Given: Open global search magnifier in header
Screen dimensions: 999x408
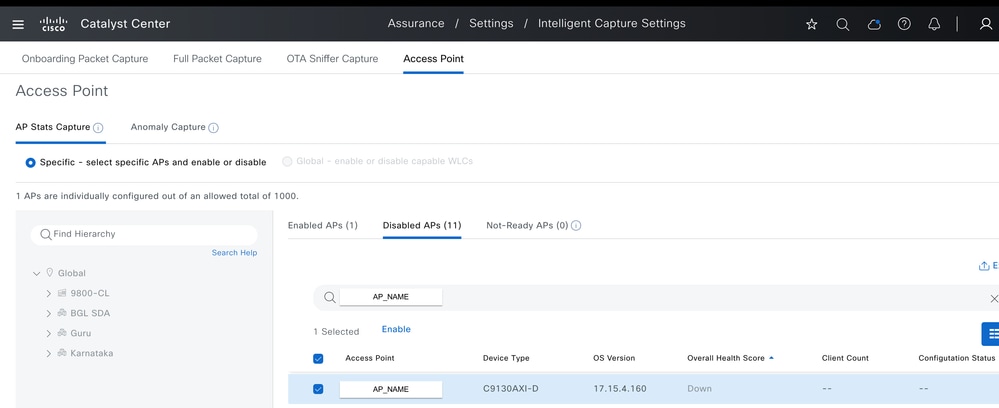Looking at the screenshot, I should [842, 24].
